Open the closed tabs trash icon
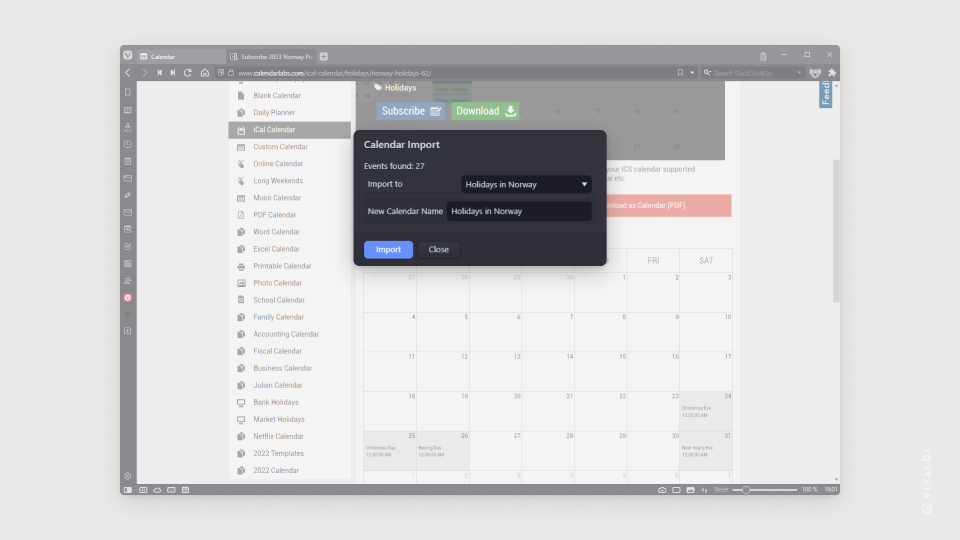960x540 pixels. pyautogui.click(x=763, y=56)
